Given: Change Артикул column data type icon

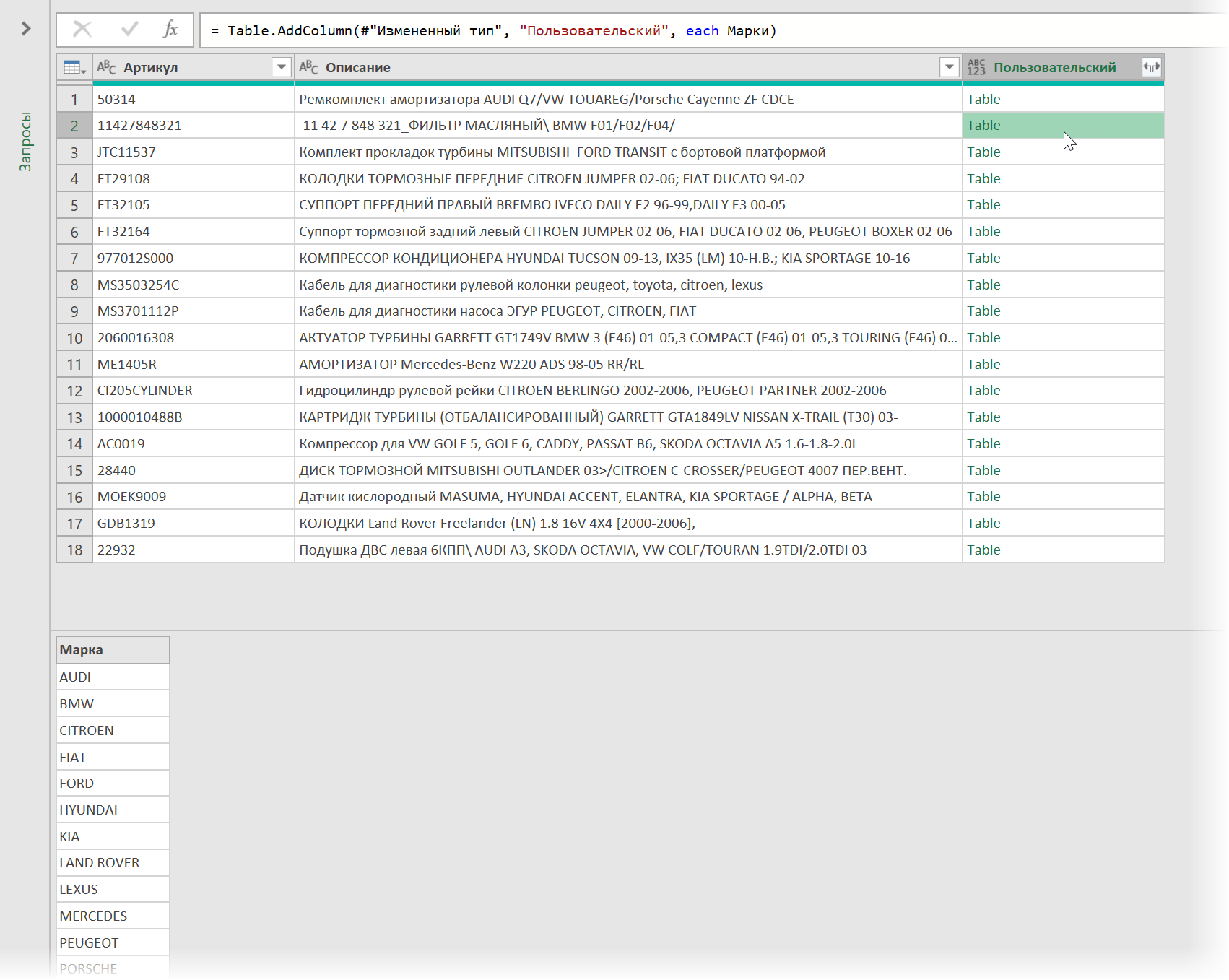Looking at the screenshot, I should (106, 67).
